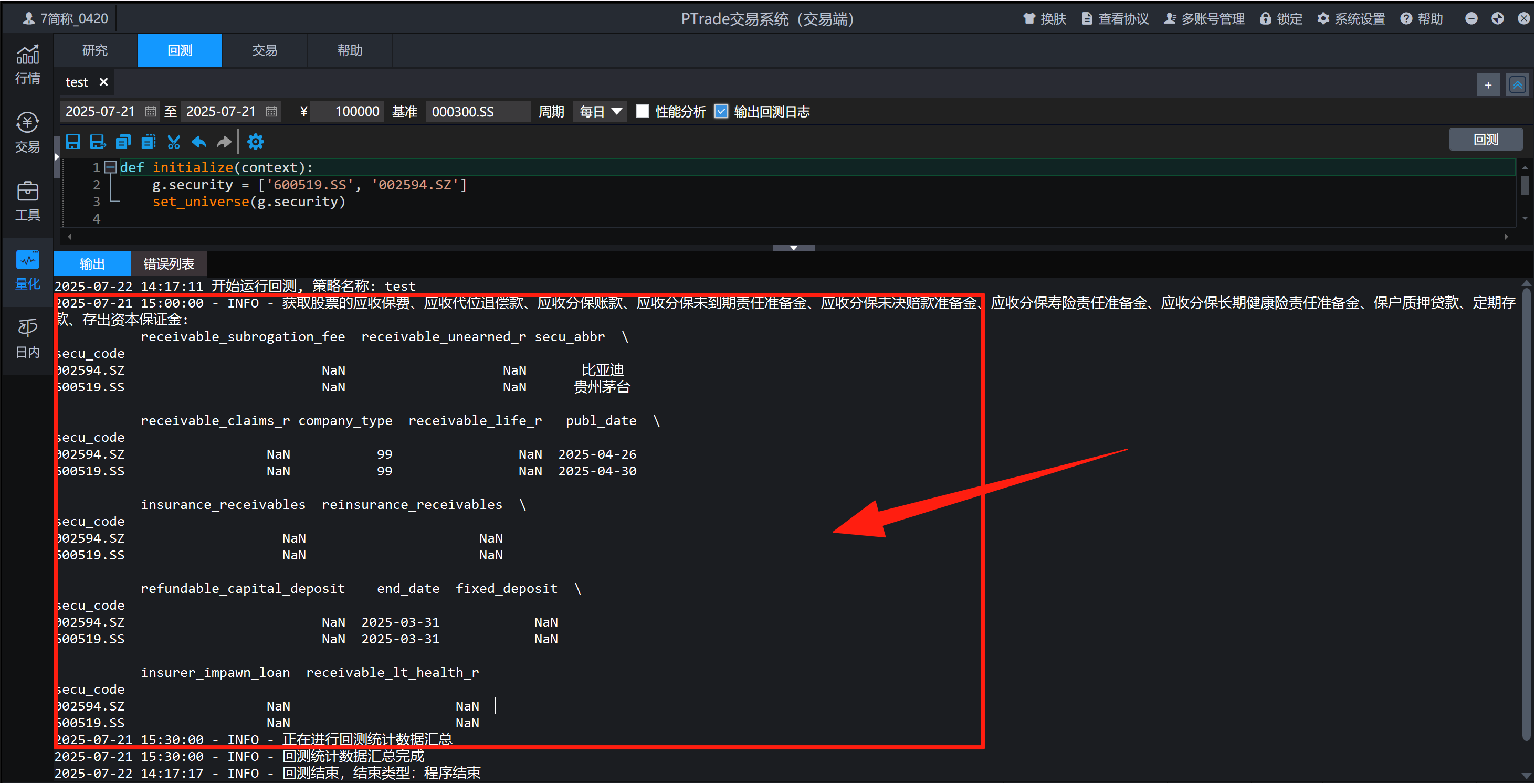Enable the 性能分析 checkbox
Screen dimensions: 1535x784
coord(643,111)
